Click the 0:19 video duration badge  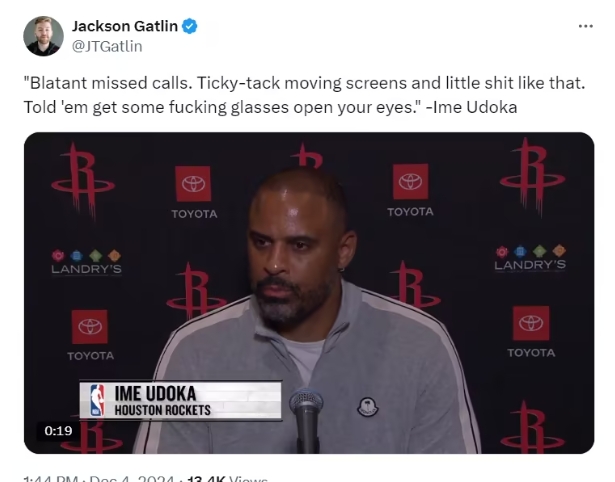58,431
